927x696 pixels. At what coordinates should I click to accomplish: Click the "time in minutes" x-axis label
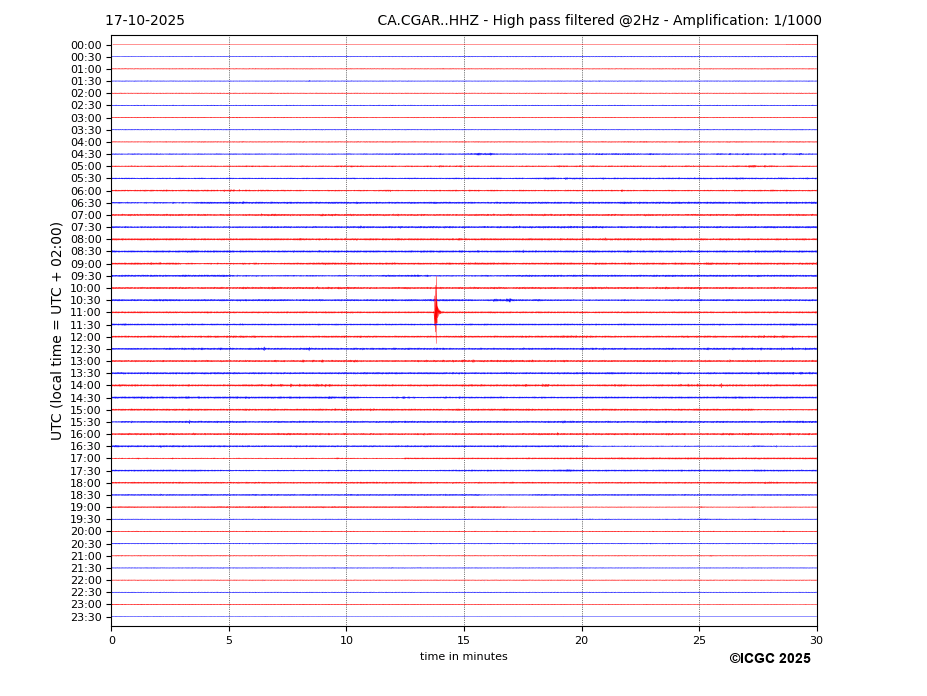463,657
